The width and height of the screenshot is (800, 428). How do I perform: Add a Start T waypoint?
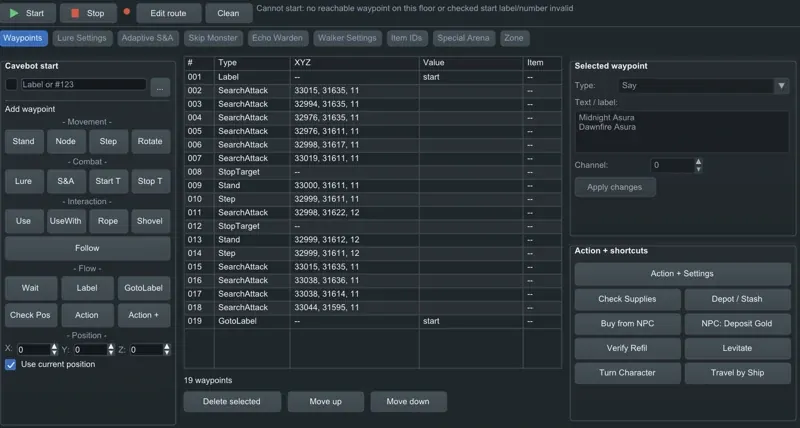(x=108, y=181)
